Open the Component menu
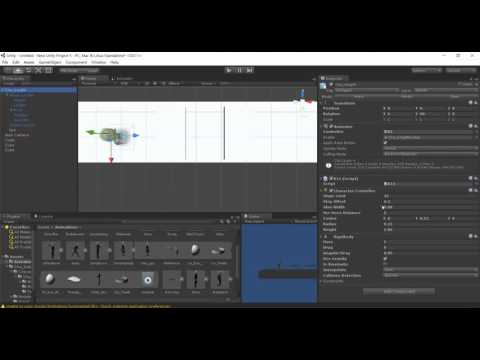This screenshot has width=480, height=360. 76,62
